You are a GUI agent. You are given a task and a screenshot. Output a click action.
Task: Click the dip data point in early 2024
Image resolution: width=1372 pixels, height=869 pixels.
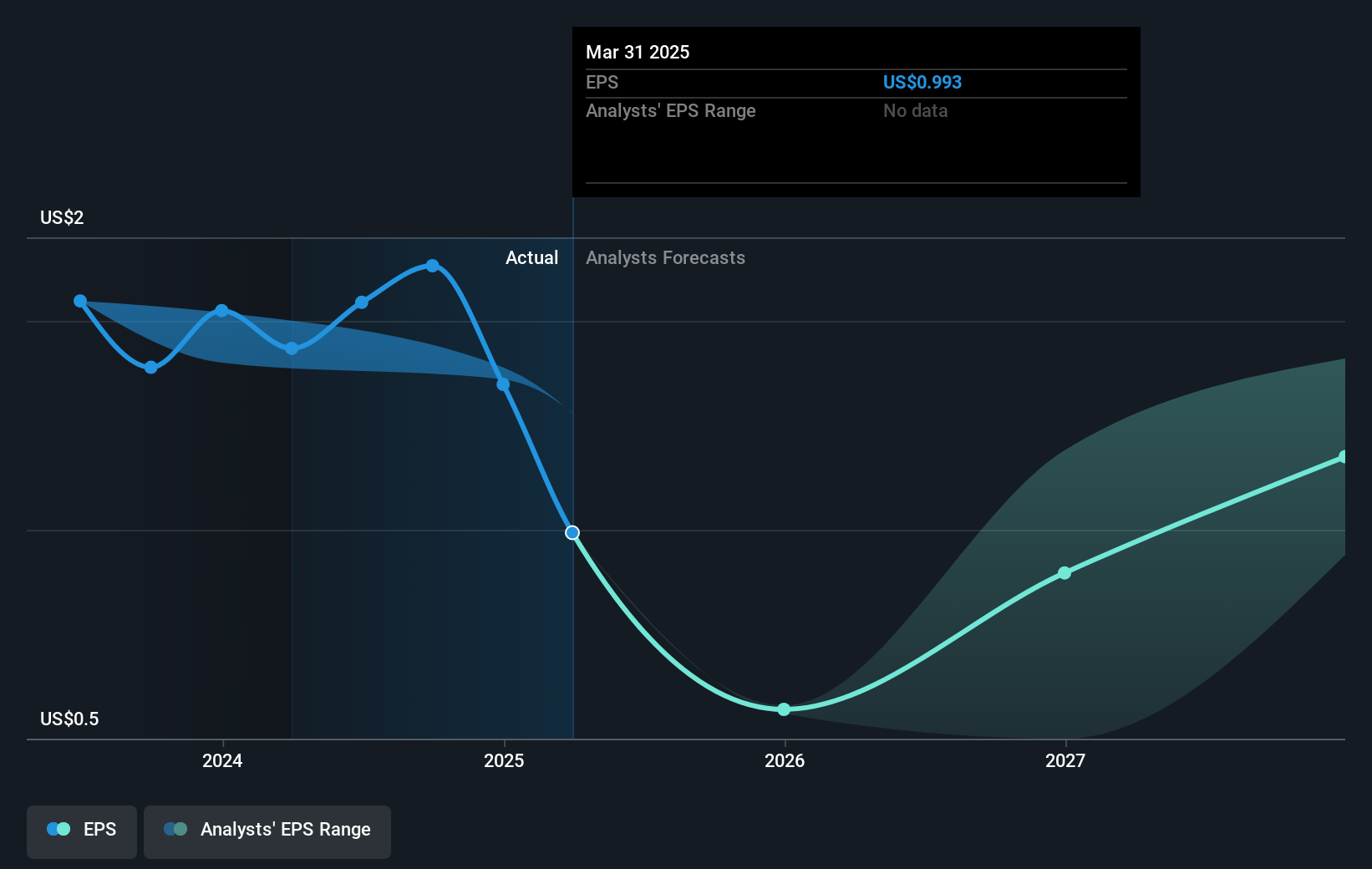click(150, 366)
